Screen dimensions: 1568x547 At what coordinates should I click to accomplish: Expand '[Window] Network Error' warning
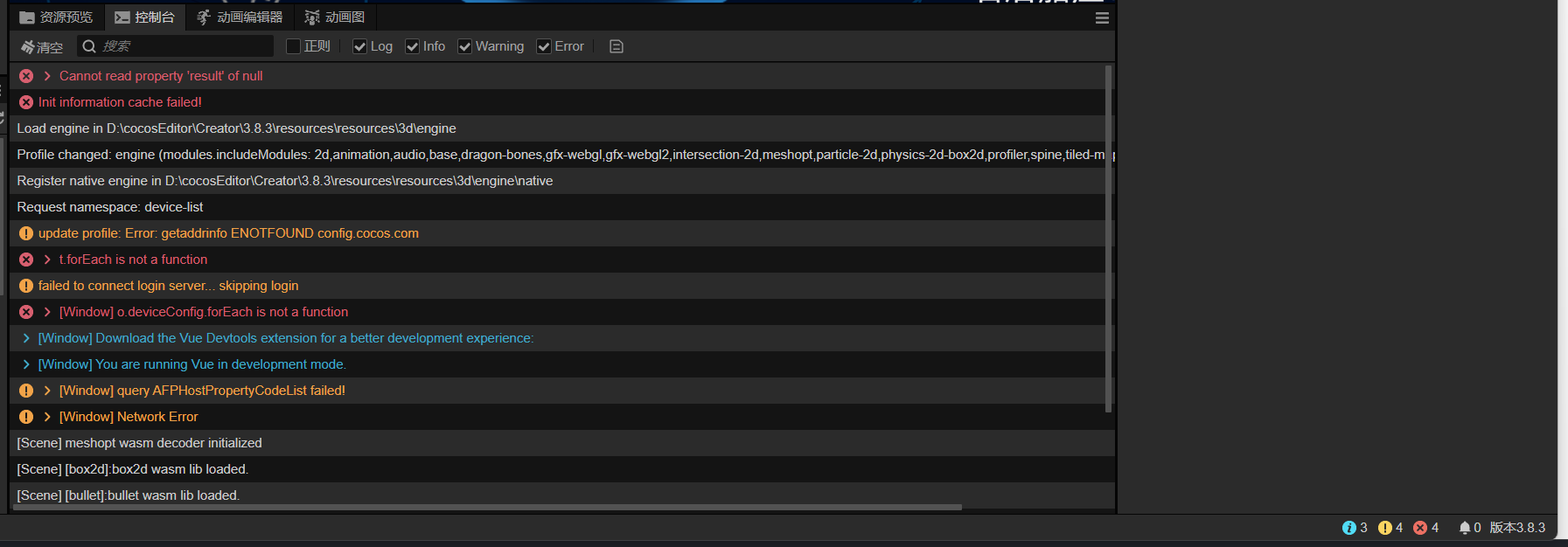pos(47,417)
